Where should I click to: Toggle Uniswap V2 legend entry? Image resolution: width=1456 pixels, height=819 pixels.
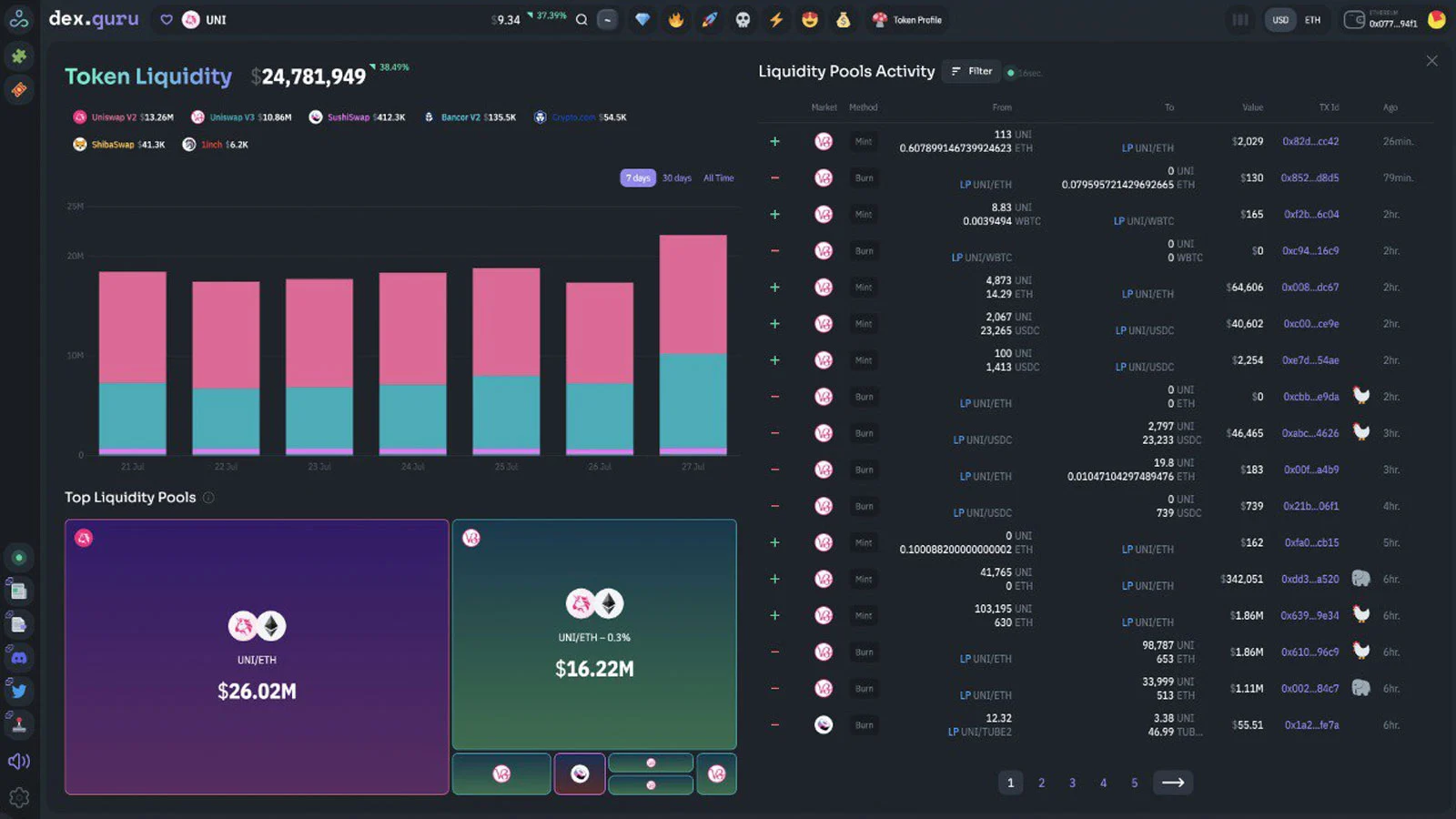124,117
